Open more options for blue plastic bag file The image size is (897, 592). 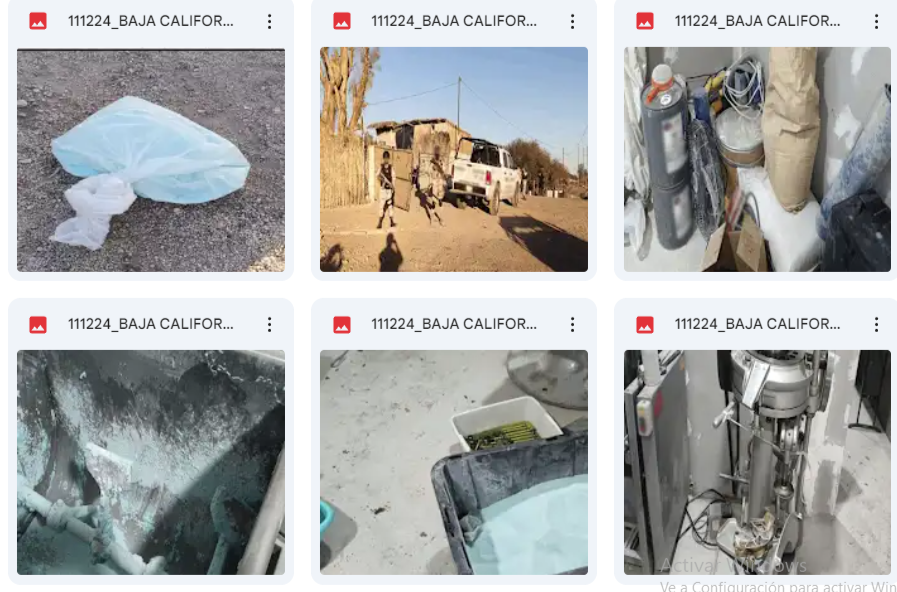[269, 22]
